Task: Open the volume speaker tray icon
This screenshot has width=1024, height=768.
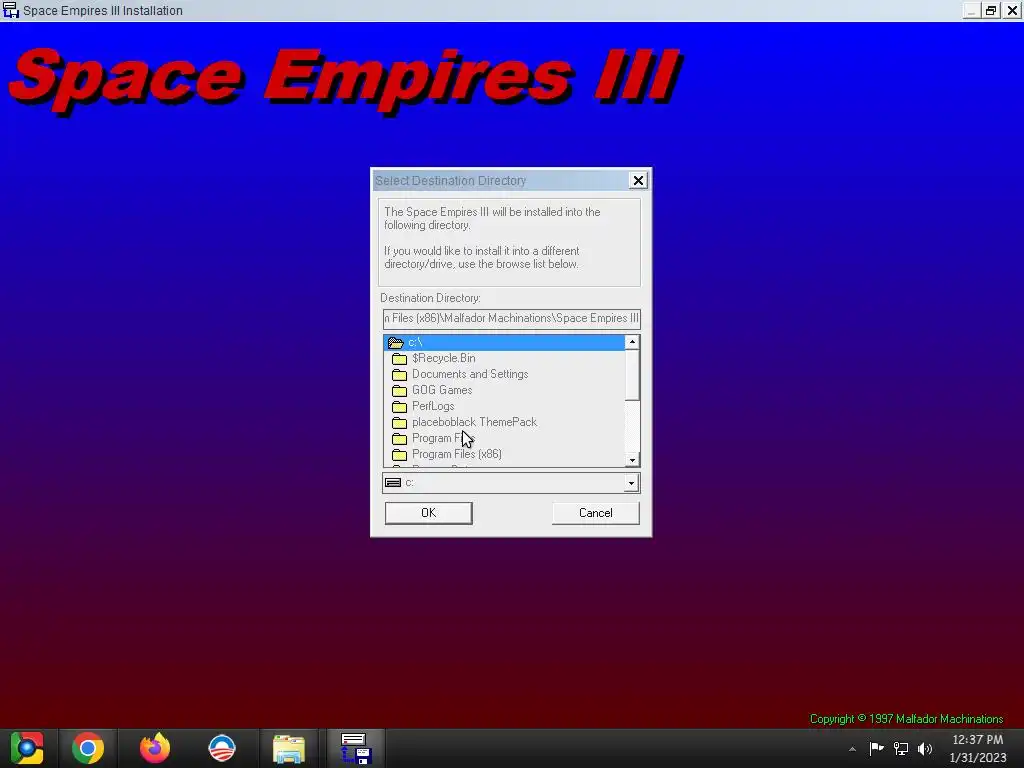Action: tap(925, 748)
